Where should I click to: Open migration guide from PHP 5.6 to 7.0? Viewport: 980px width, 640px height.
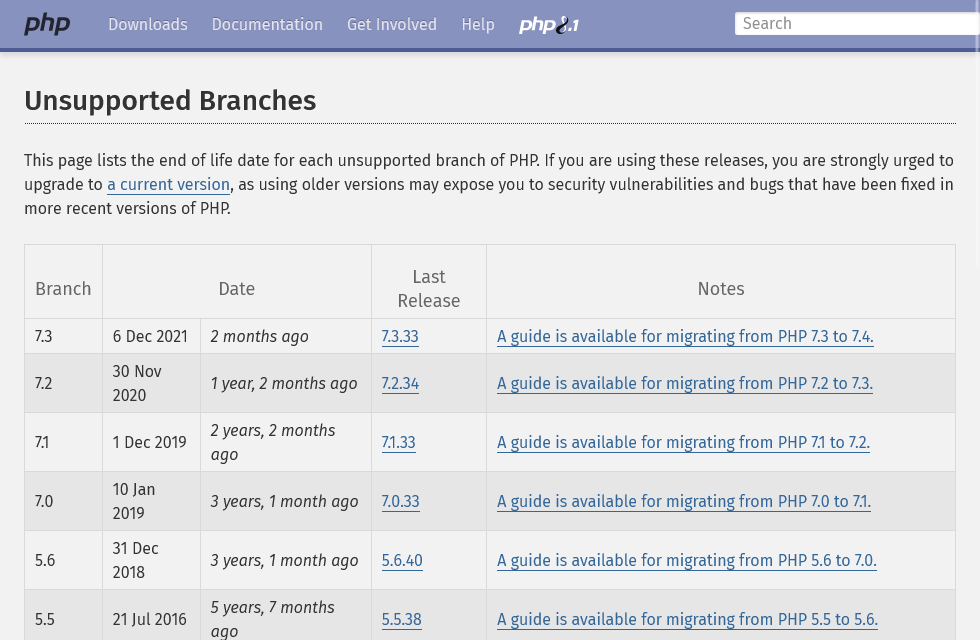[687, 560]
